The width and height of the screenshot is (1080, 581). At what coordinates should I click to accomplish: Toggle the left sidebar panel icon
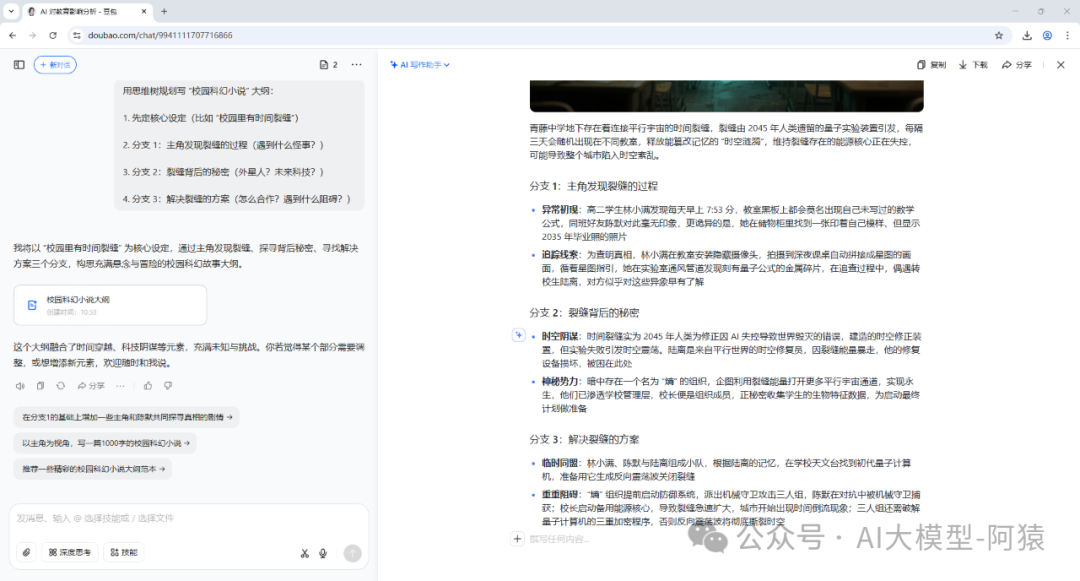point(19,65)
